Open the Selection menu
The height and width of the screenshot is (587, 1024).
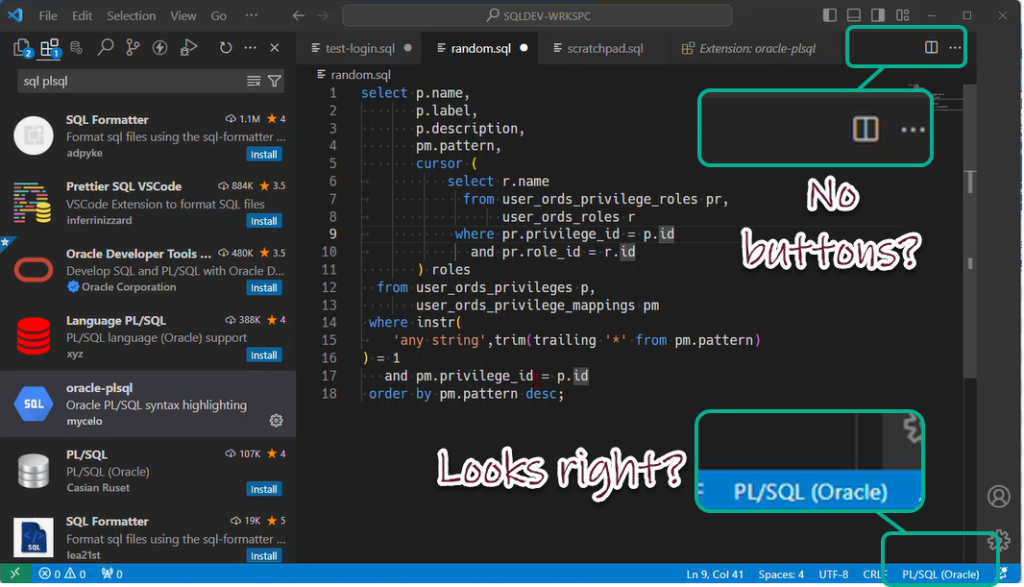click(131, 16)
